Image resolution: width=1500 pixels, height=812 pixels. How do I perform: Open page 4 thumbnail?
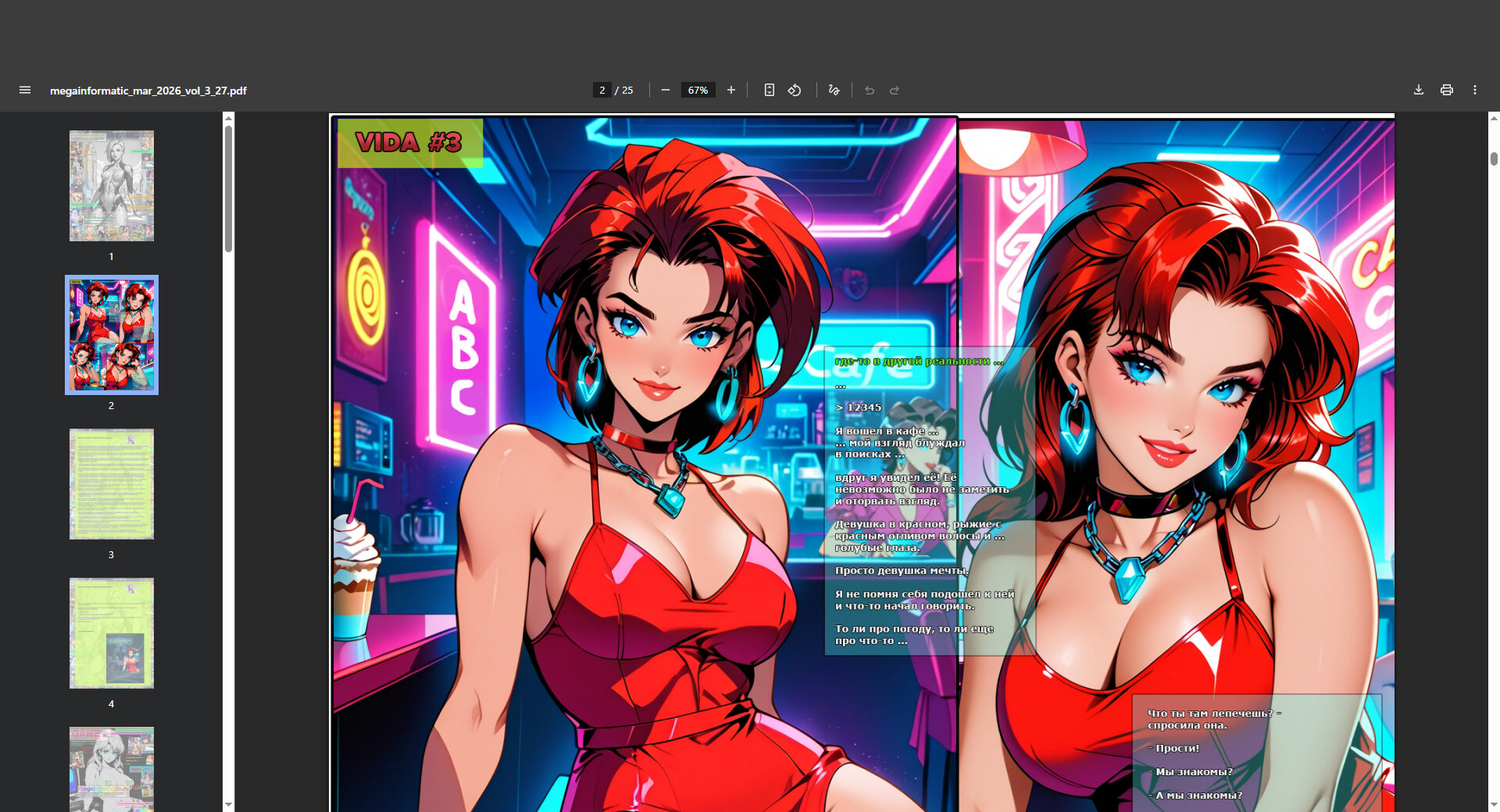tap(112, 633)
